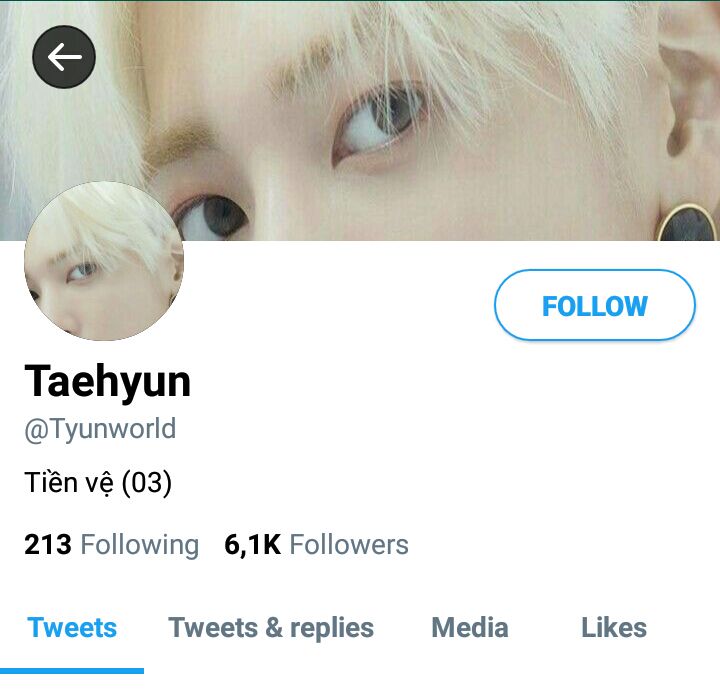720x690 pixels.
Task: Tap the 6,1K follower count number
Action: click(253, 545)
